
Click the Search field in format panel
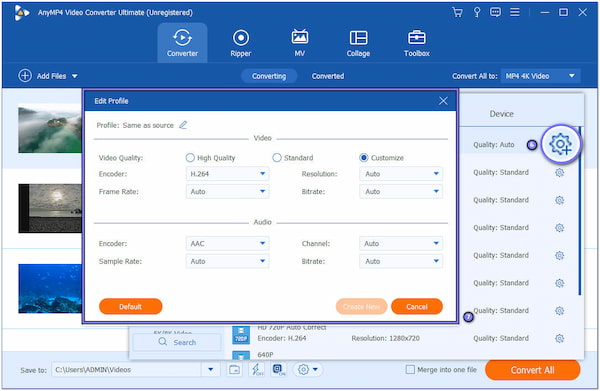177,342
